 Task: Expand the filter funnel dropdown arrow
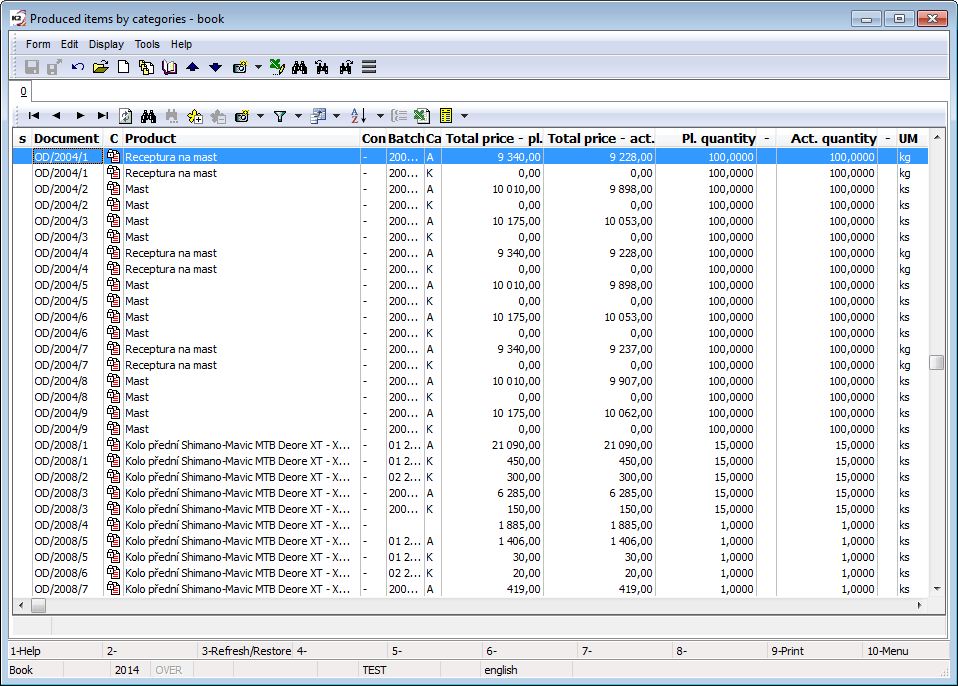(298, 116)
